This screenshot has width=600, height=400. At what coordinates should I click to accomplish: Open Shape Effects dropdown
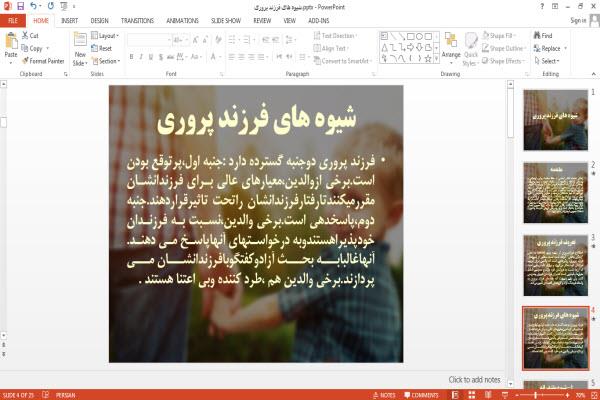click(x=504, y=61)
